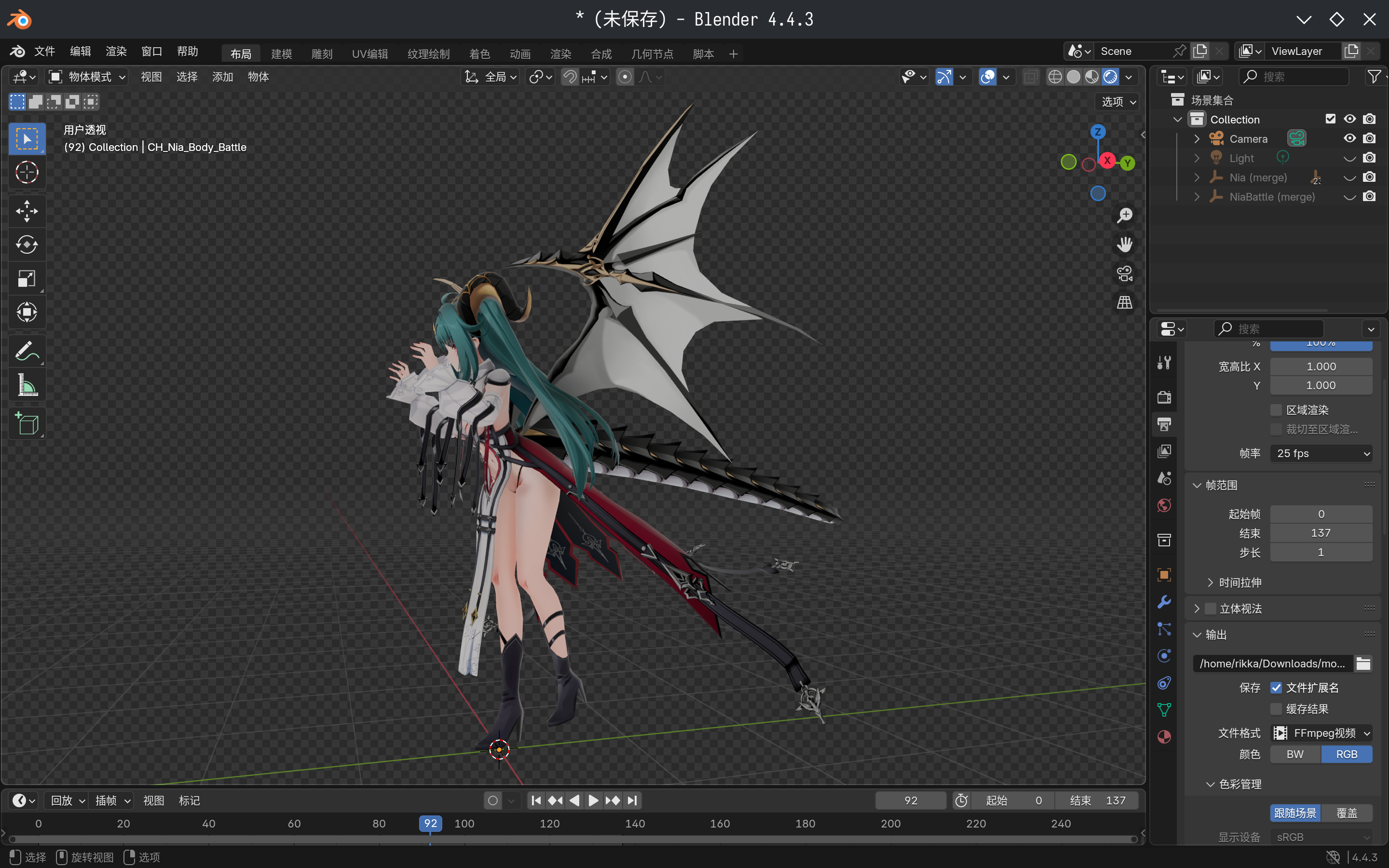Toggle Camera visibility eye in outliner
Image resolution: width=1389 pixels, height=868 pixels.
point(1349,138)
